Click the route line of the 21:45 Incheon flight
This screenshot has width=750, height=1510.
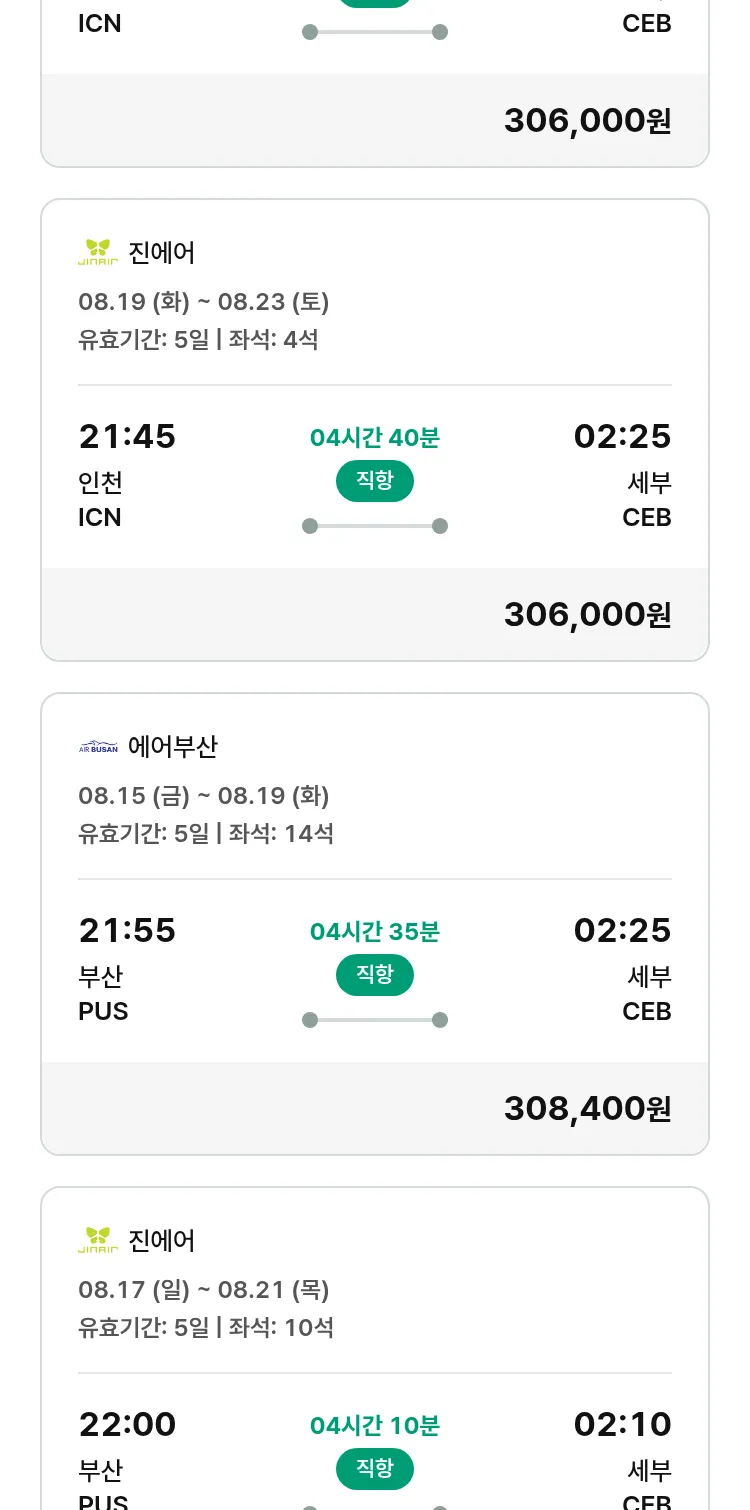tap(375, 526)
